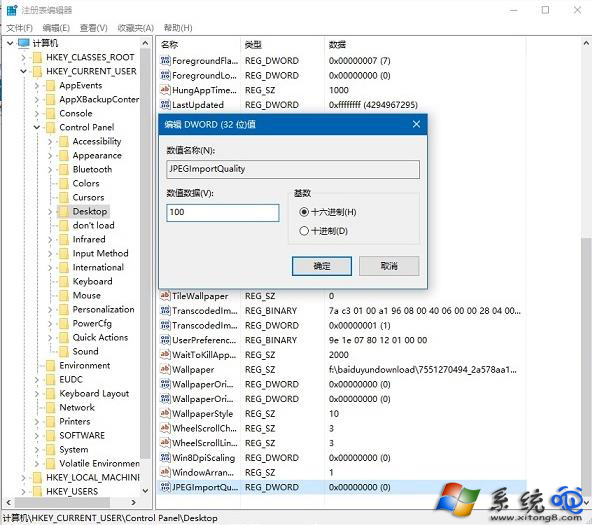The width and height of the screenshot is (592, 525).
Task: Select the decimal (D) radio option
Action: point(304,231)
